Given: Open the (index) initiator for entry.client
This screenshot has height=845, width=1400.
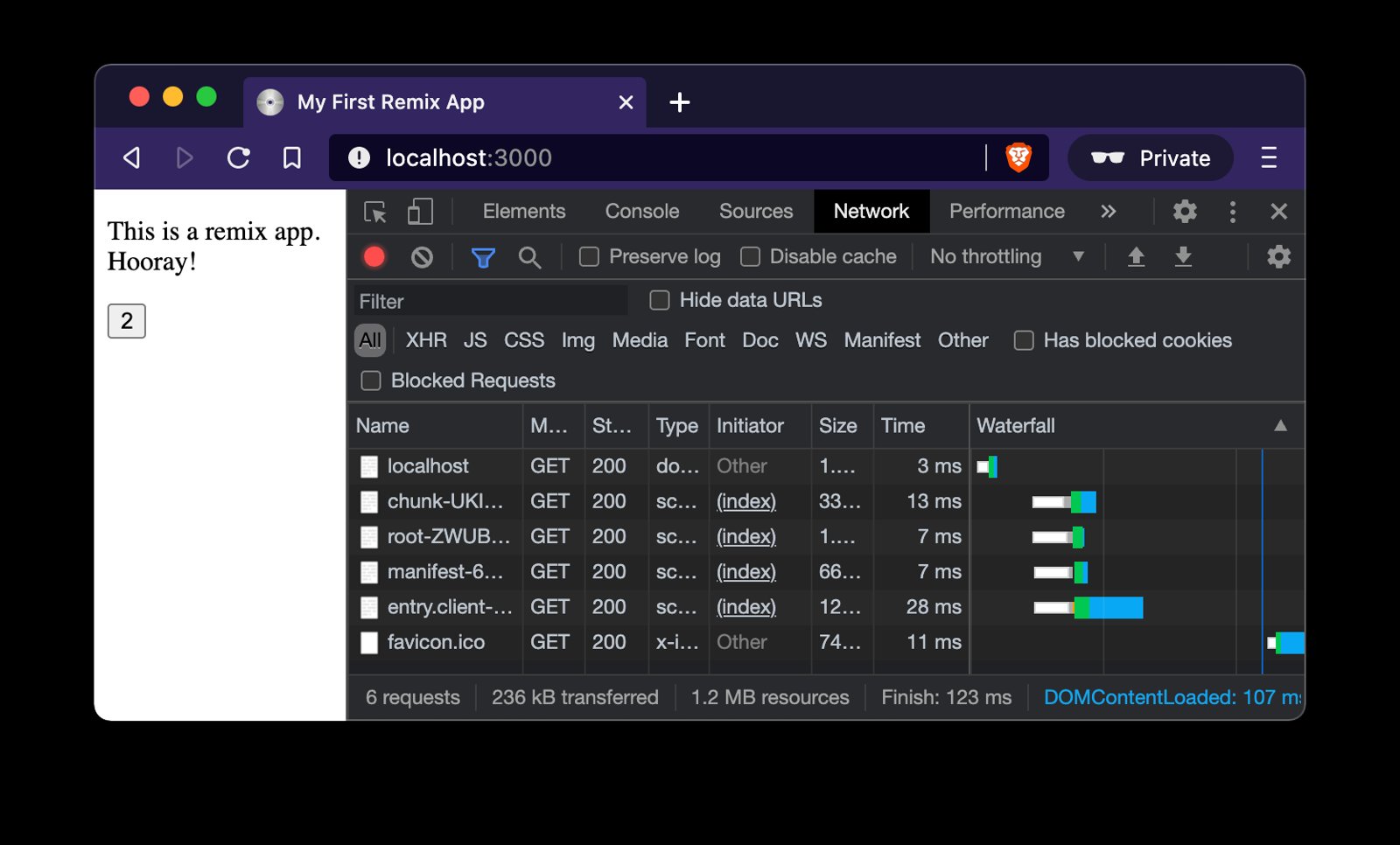Looking at the screenshot, I should click(x=746, y=608).
